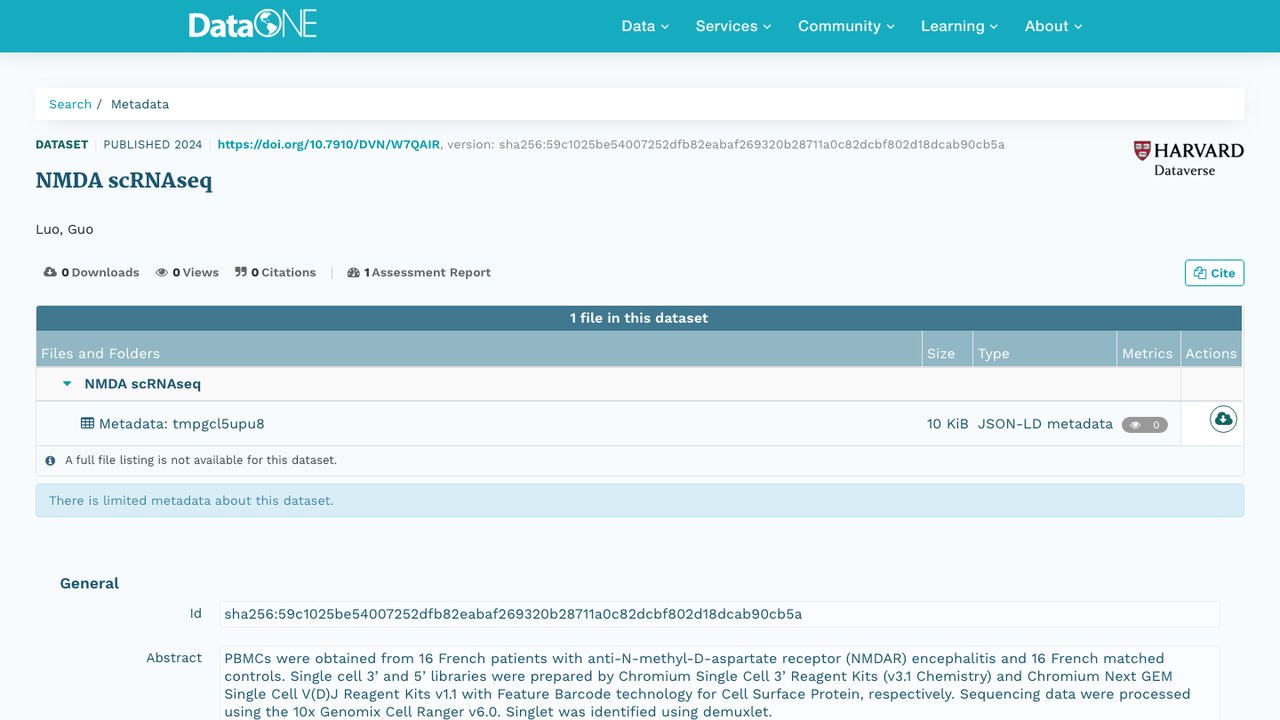The image size is (1280, 720).
Task: Go back to Search via breadcrumb
Action: [x=70, y=104]
